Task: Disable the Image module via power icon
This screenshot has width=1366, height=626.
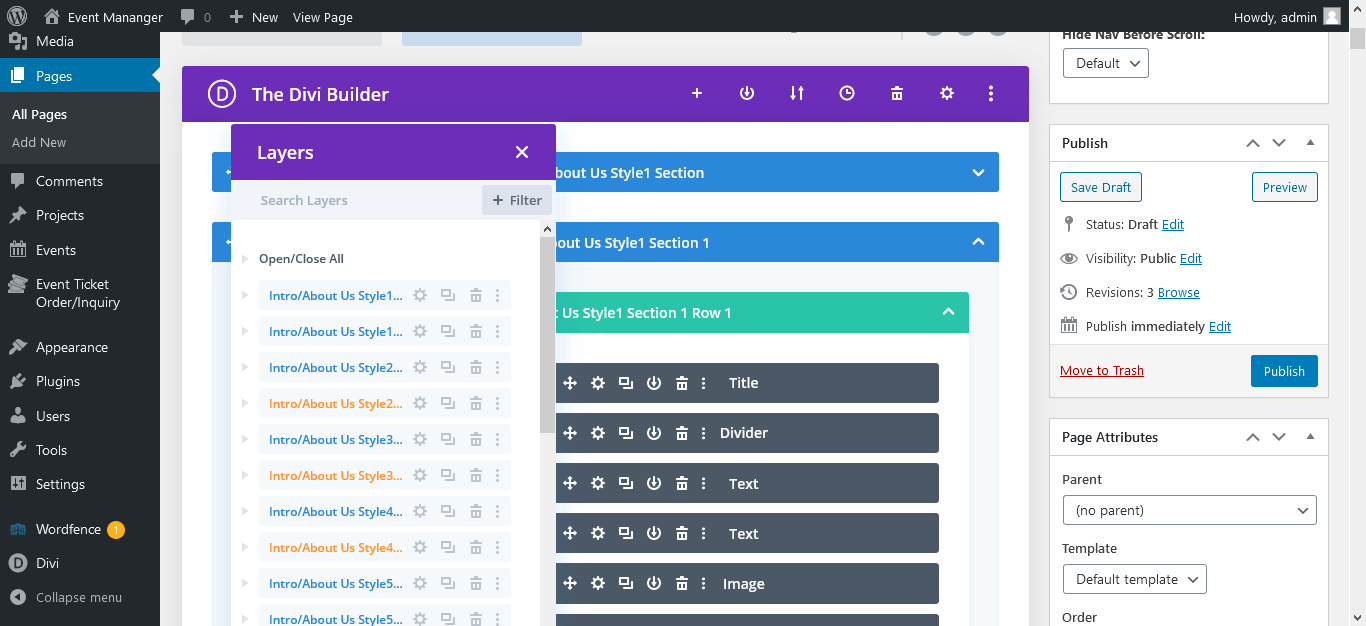Action: click(654, 583)
